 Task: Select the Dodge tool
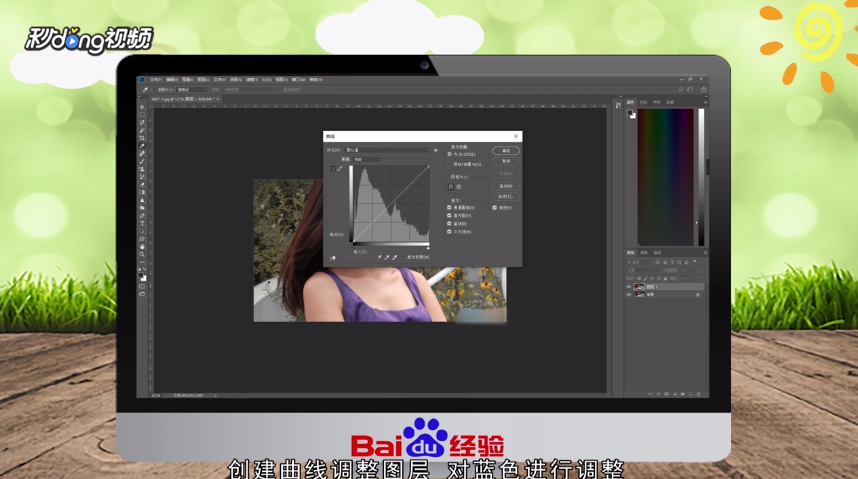pos(142,208)
